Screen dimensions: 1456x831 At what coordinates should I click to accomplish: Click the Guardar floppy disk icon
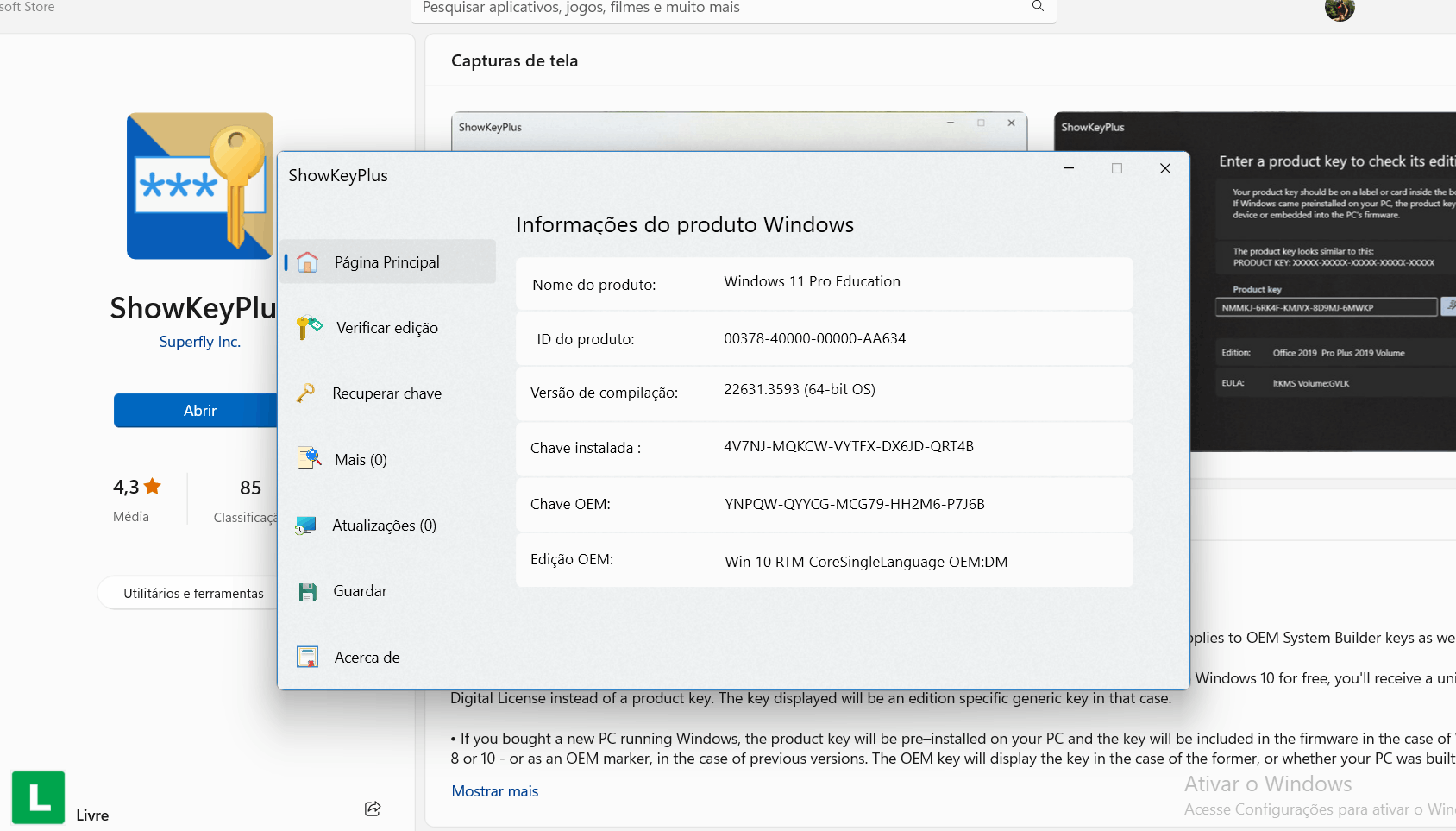click(x=307, y=591)
